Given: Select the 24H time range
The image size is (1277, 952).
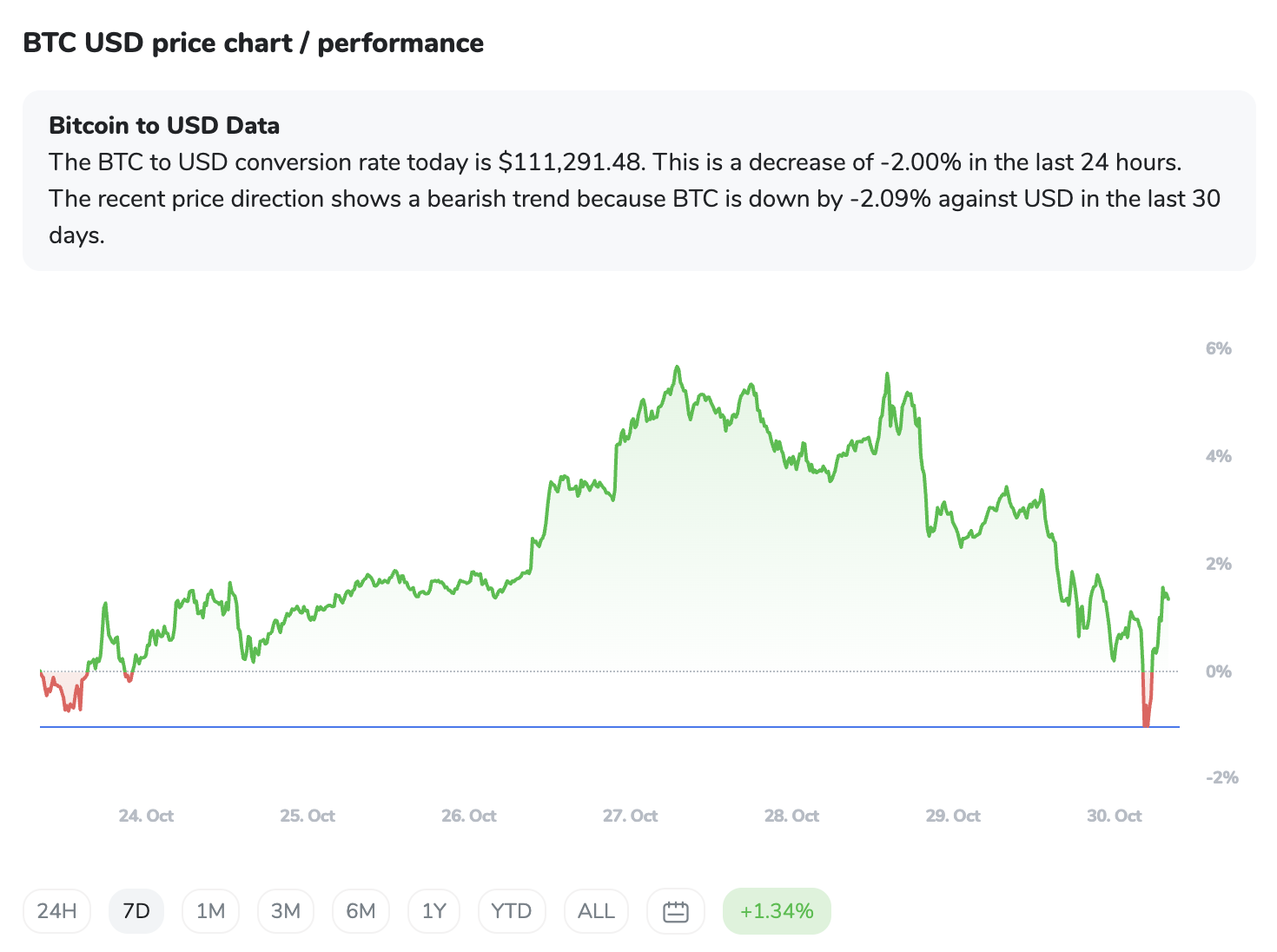Looking at the screenshot, I should pos(56,911).
